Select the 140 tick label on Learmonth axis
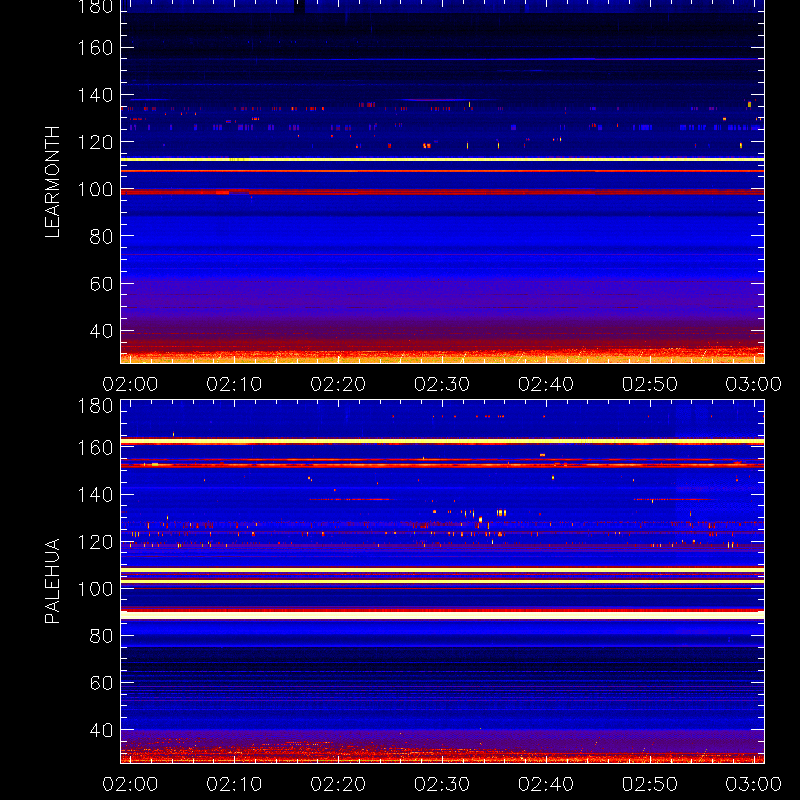Screen dimensions: 800x800 coord(95,95)
